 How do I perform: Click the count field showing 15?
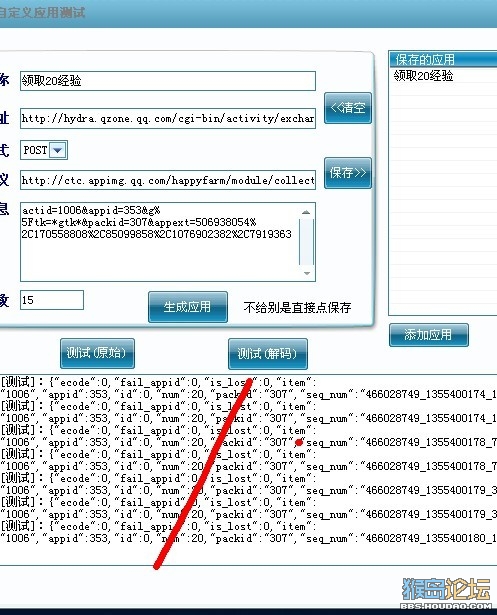click(52, 300)
